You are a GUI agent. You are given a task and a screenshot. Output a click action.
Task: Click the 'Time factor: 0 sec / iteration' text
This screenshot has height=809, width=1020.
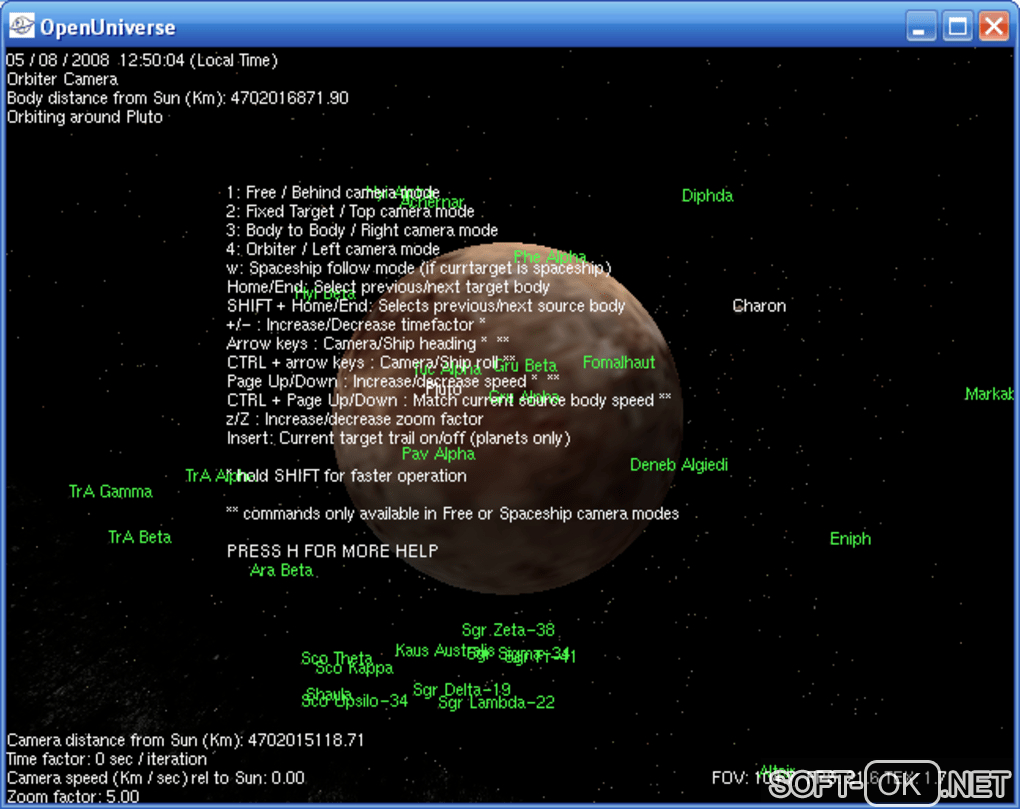107,759
